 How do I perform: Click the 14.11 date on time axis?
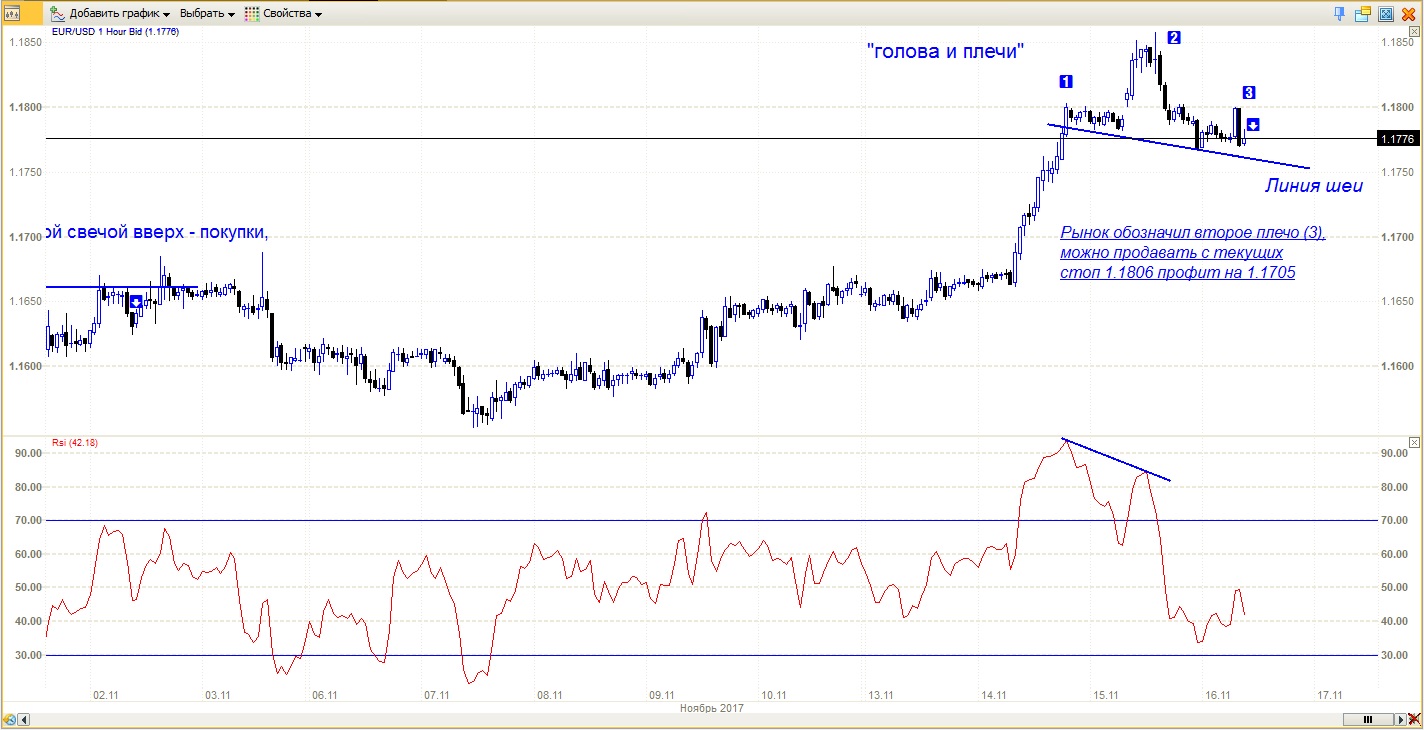pos(994,694)
